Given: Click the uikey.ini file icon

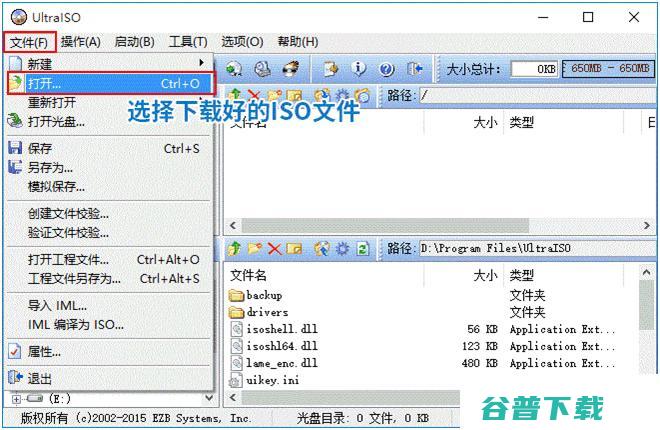Looking at the screenshot, I should pyautogui.click(x=236, y=380).
